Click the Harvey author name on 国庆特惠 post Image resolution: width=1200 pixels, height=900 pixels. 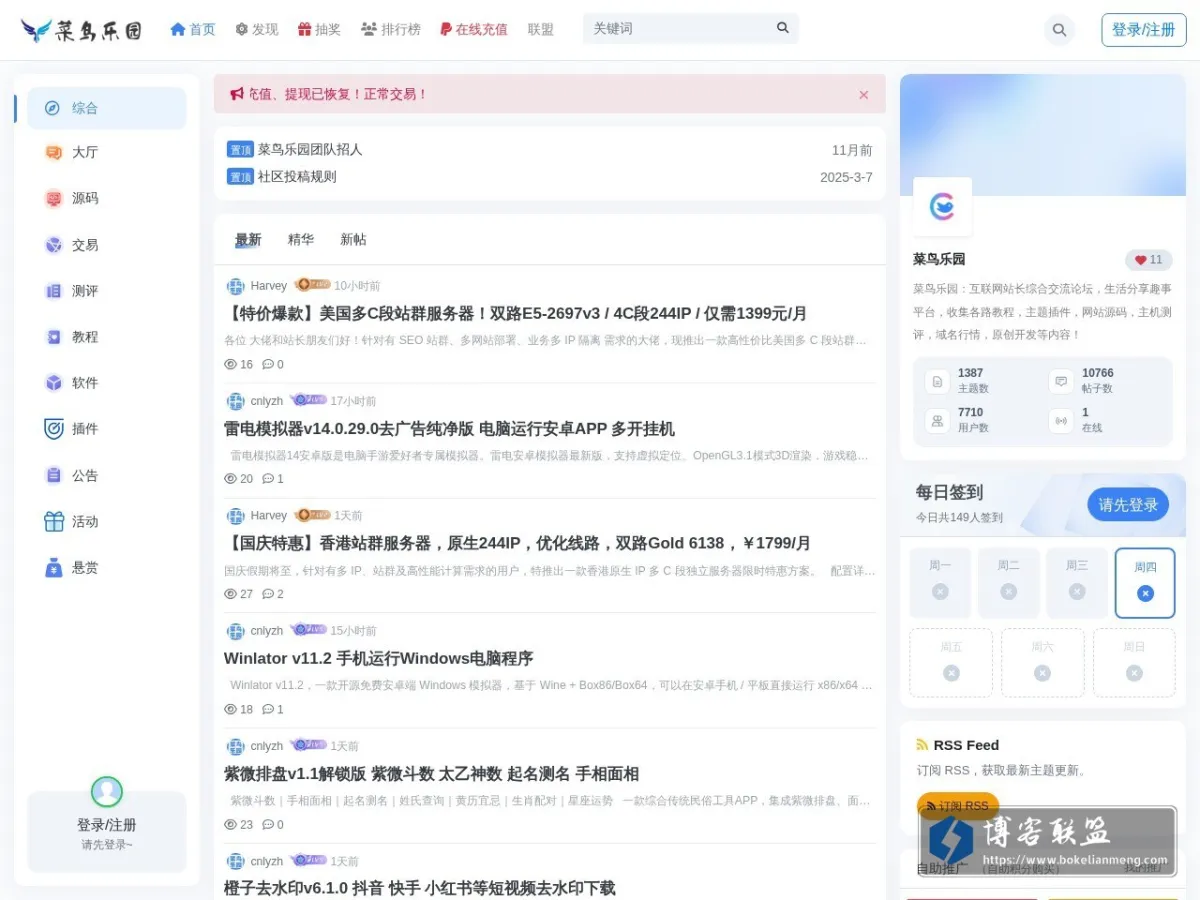click(x=269, y=516)
